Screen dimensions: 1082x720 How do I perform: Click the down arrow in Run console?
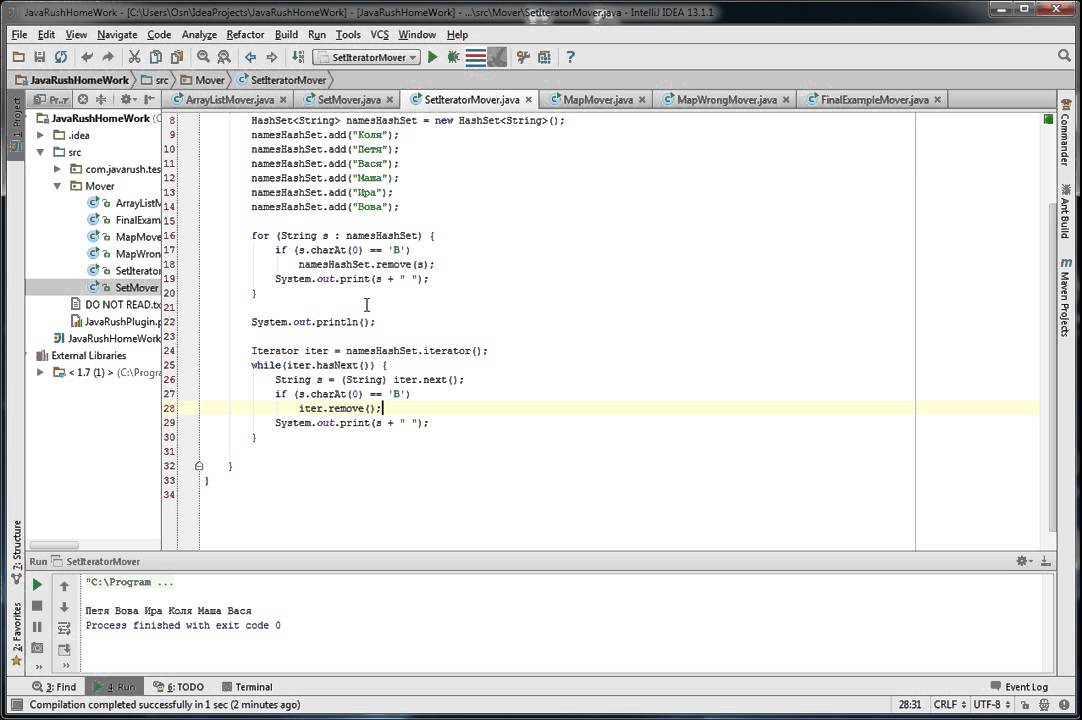[64, 607]
